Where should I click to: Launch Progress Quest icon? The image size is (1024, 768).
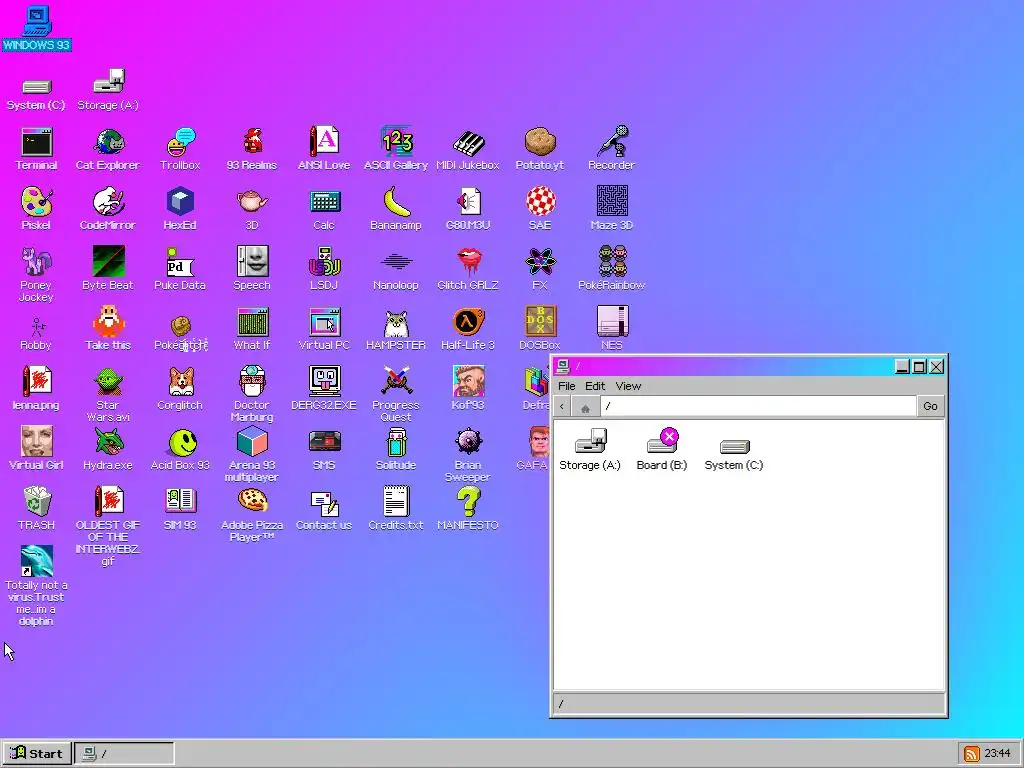[x=396, y=394]
